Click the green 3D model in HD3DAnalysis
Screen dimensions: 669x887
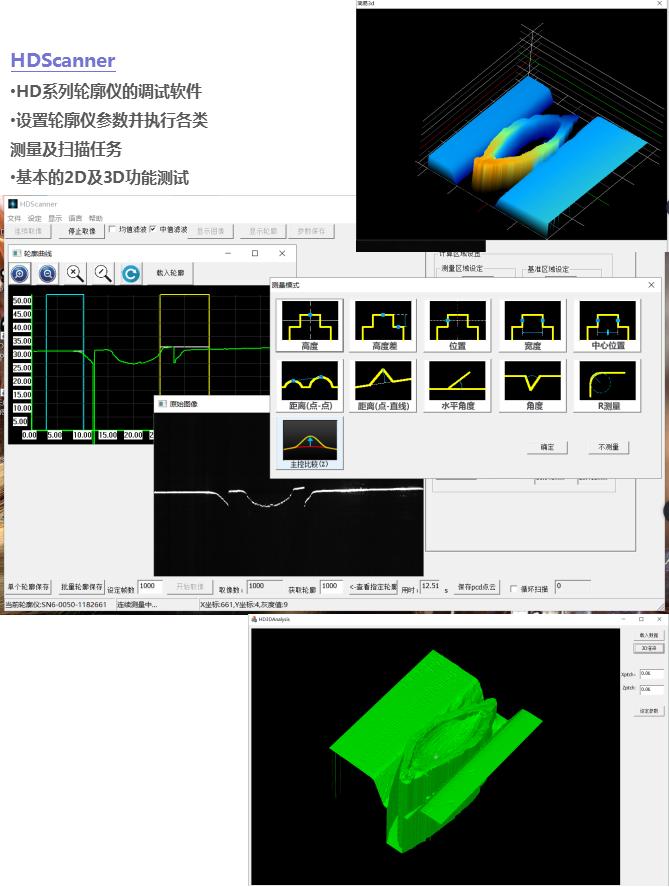click(x=435, y=750)
